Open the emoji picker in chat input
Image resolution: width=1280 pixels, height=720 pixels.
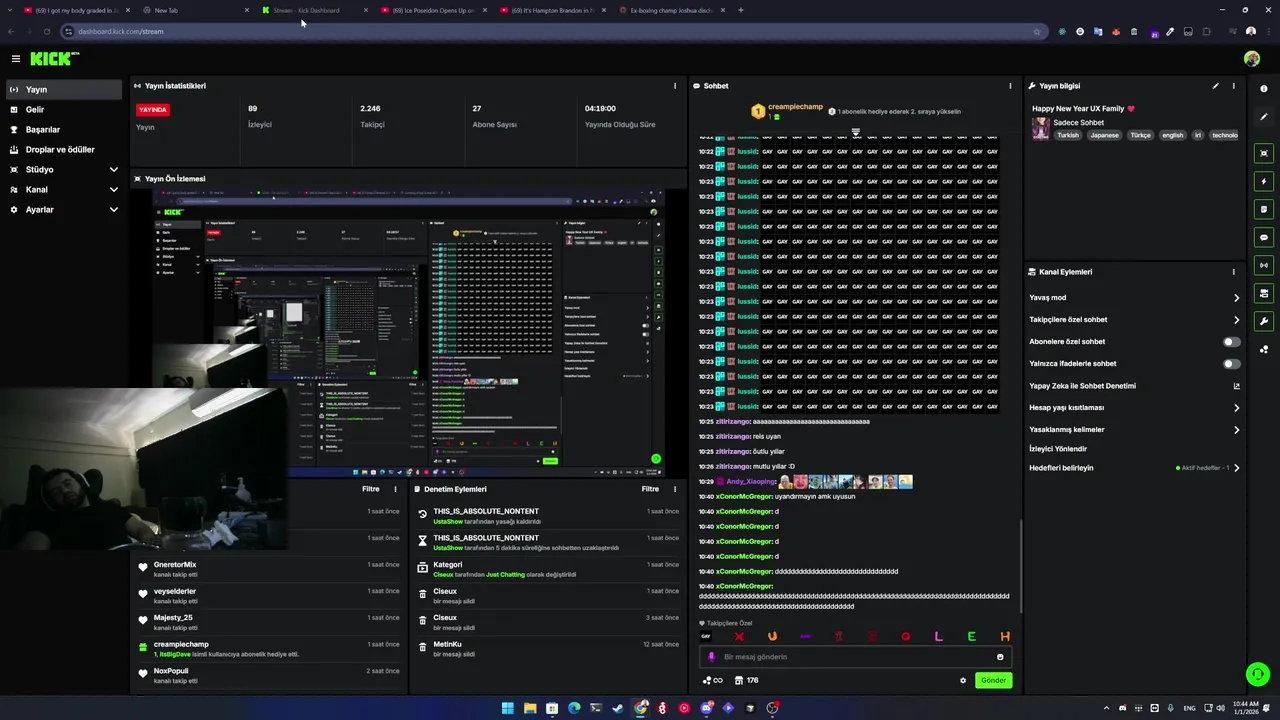pos(1000,657)
